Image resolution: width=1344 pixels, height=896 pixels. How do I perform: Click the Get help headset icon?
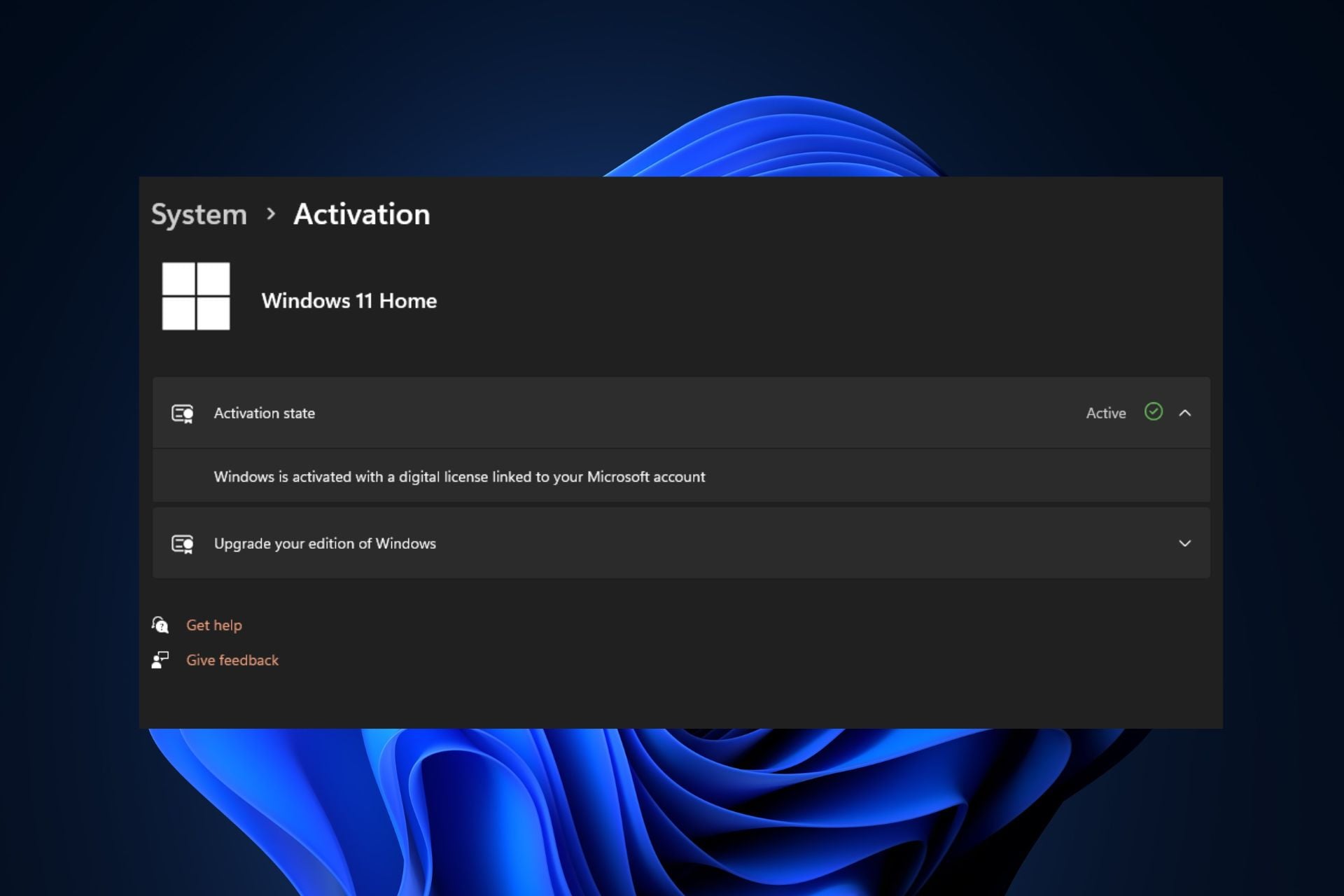tap(160, 624)
